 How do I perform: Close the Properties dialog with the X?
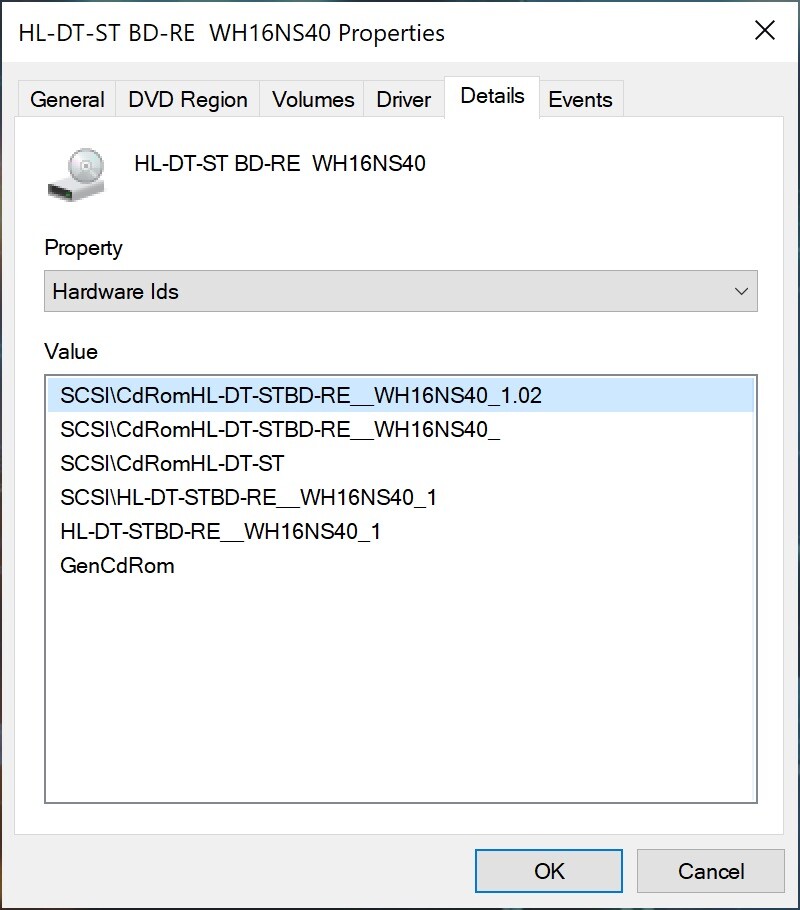[765, 30]
